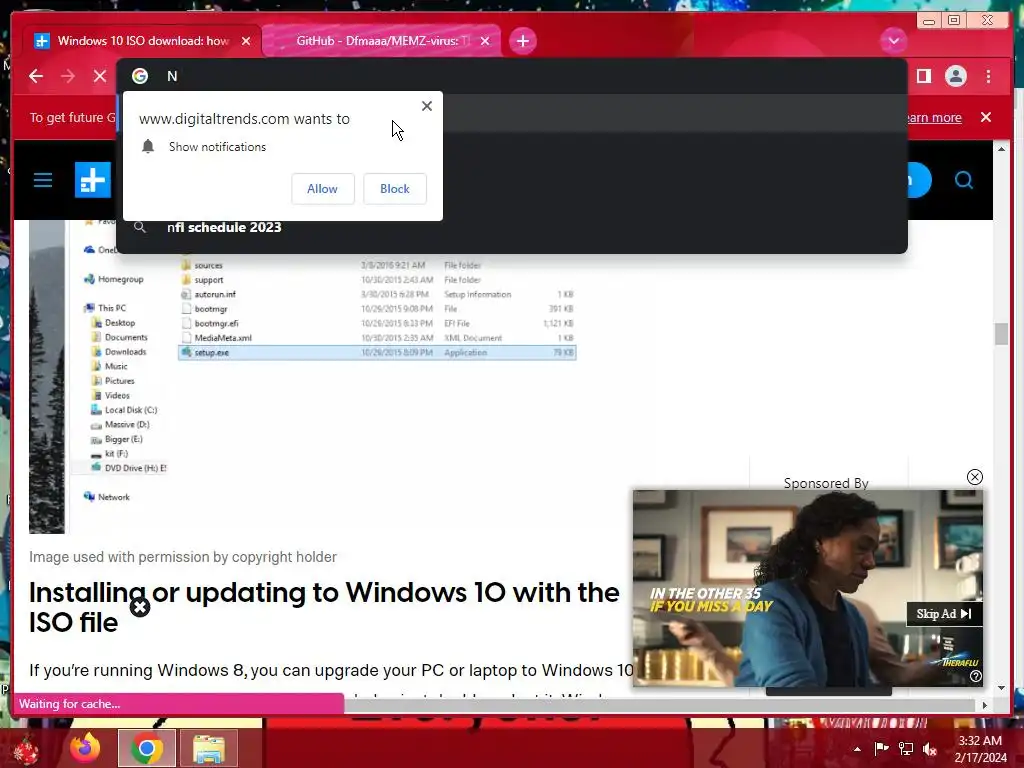Image resolution: width=1024 pixels, height=768 pixels.
Task: Click the support folder in the image
Action: (x=208, y=280)
